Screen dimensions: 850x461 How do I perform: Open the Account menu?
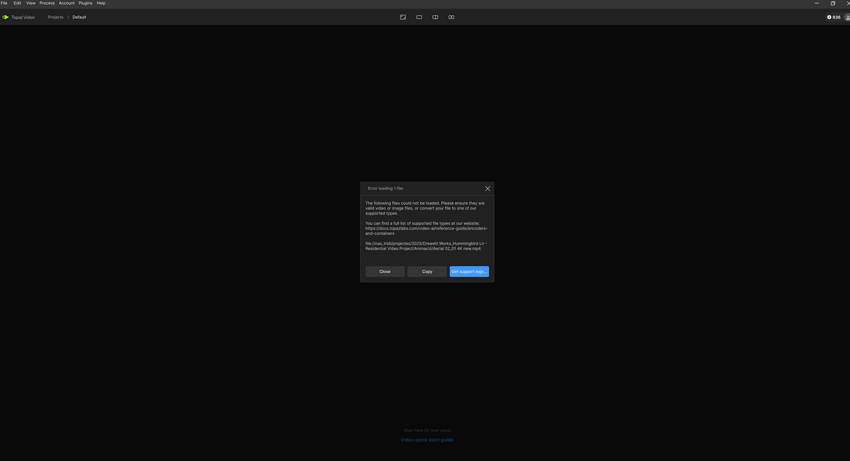tap(67, 3)
